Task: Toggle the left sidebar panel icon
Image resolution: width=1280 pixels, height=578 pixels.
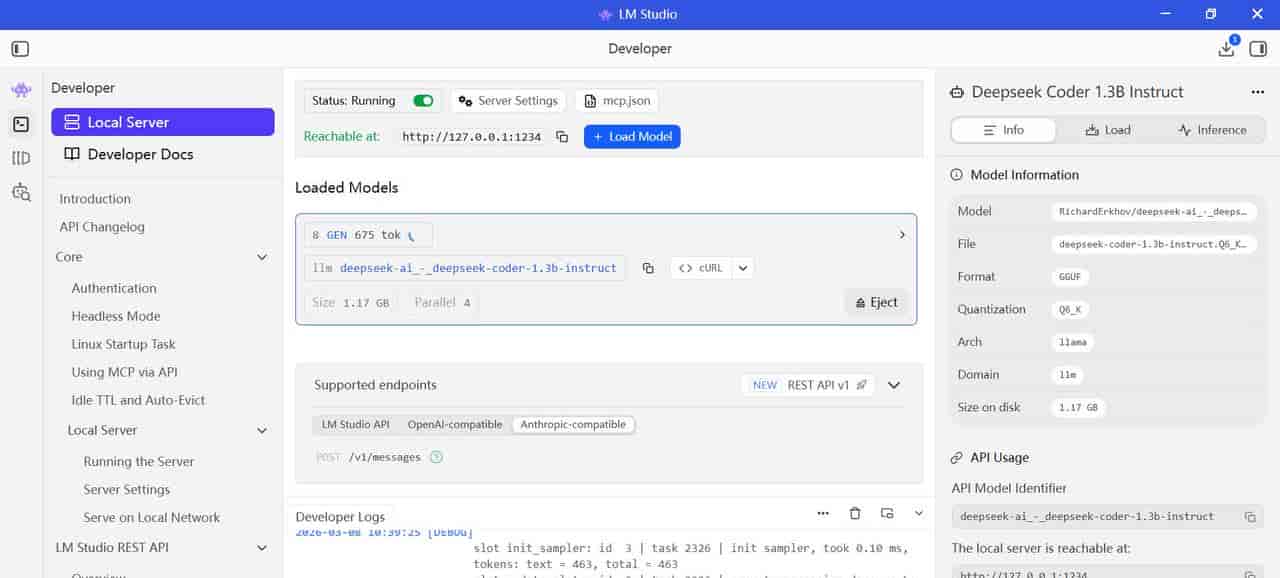Action: [20, 49]
